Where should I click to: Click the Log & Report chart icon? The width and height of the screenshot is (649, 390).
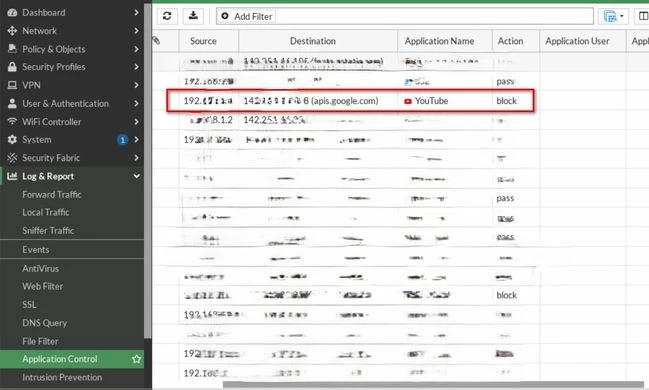click(12, 176)
